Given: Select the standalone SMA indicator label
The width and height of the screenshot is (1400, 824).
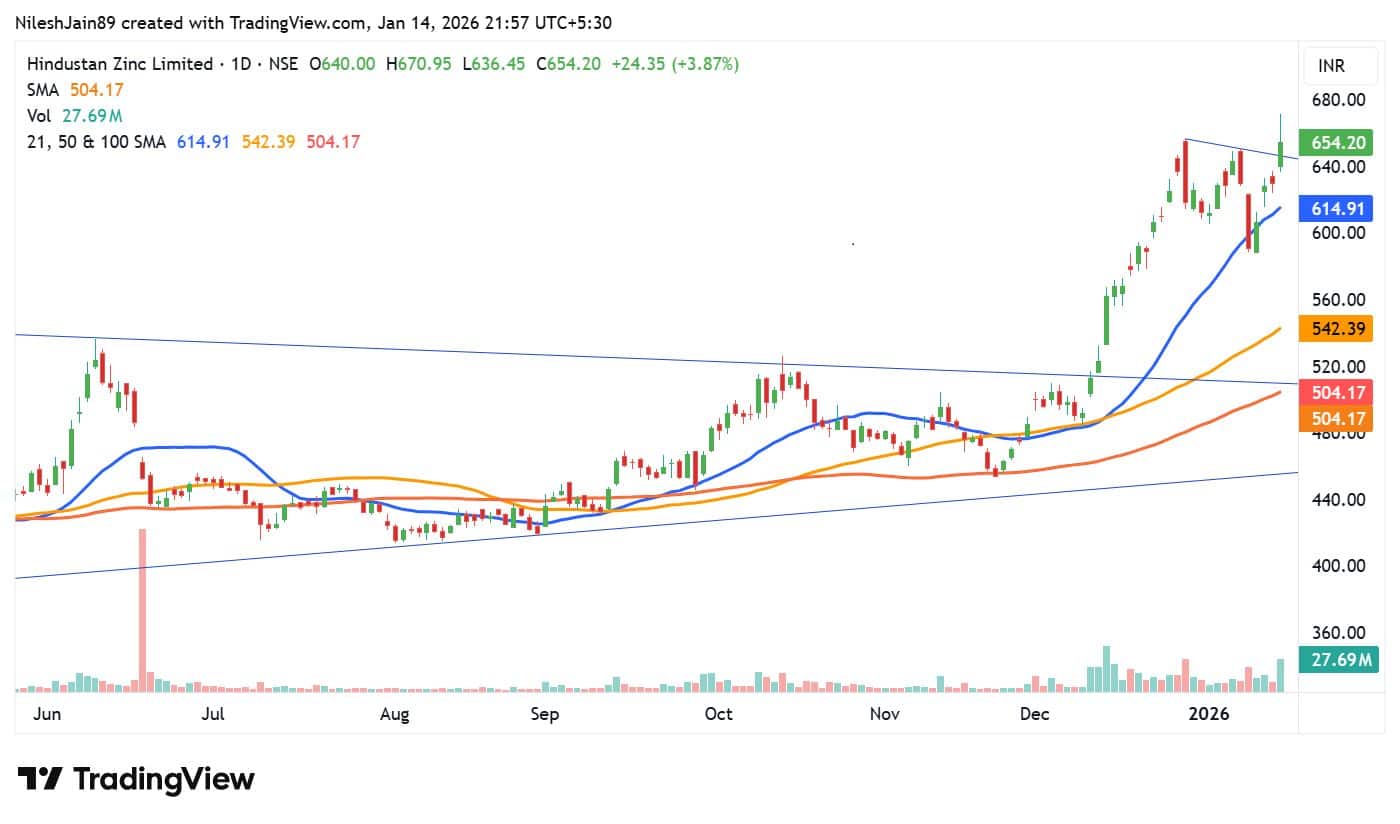Looking at the screenshot, I should (44, 90).
